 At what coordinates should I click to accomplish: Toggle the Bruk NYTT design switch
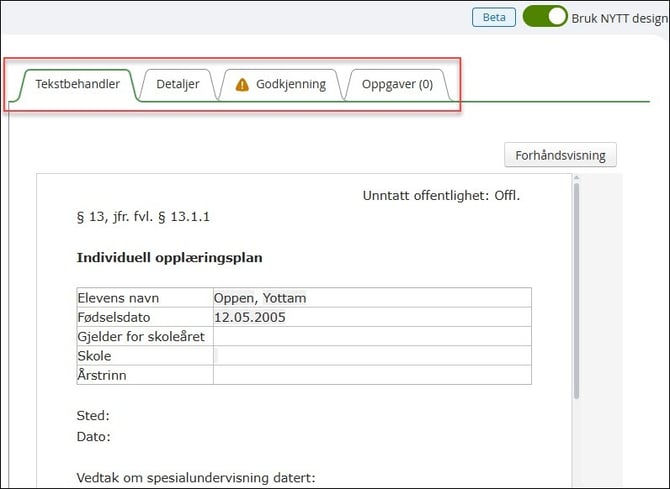pos(545,17)
